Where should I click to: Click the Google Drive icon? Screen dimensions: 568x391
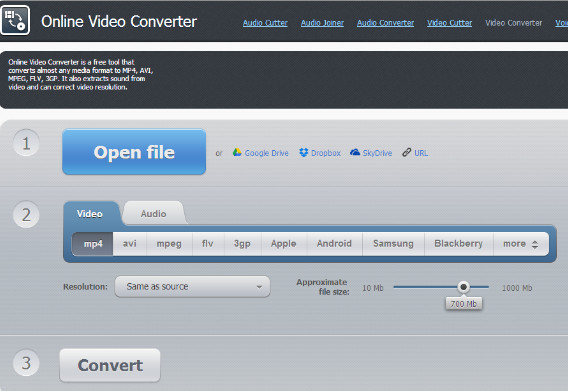tap(237, 153)
